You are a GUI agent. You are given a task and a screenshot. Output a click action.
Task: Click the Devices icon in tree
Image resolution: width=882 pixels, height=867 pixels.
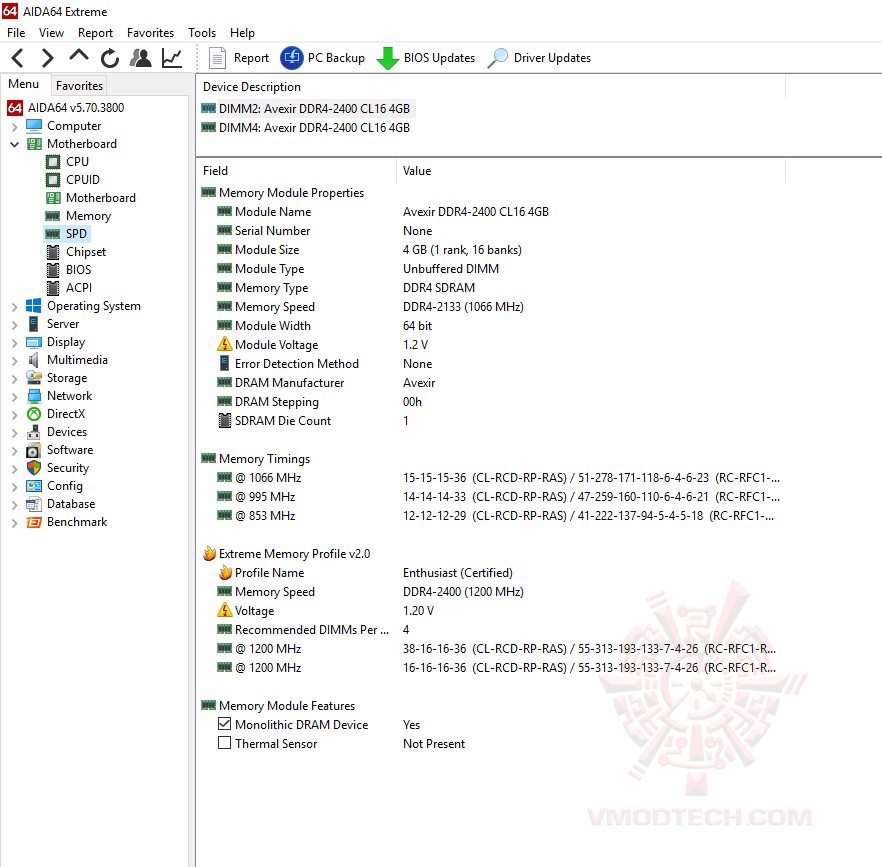pyautogui.click(x=34, y=432)
